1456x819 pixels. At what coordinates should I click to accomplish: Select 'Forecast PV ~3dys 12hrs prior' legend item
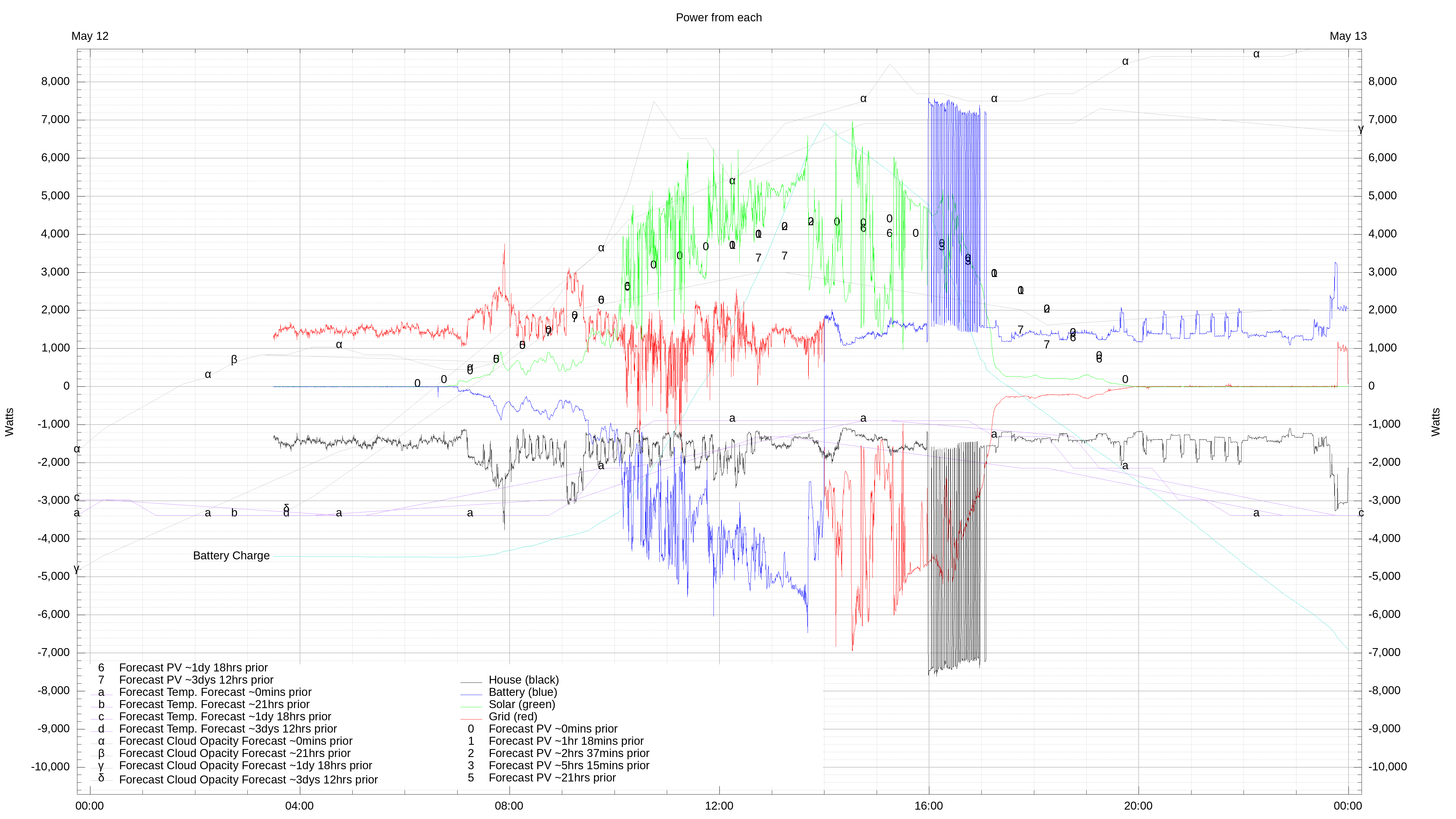(196, 680)
